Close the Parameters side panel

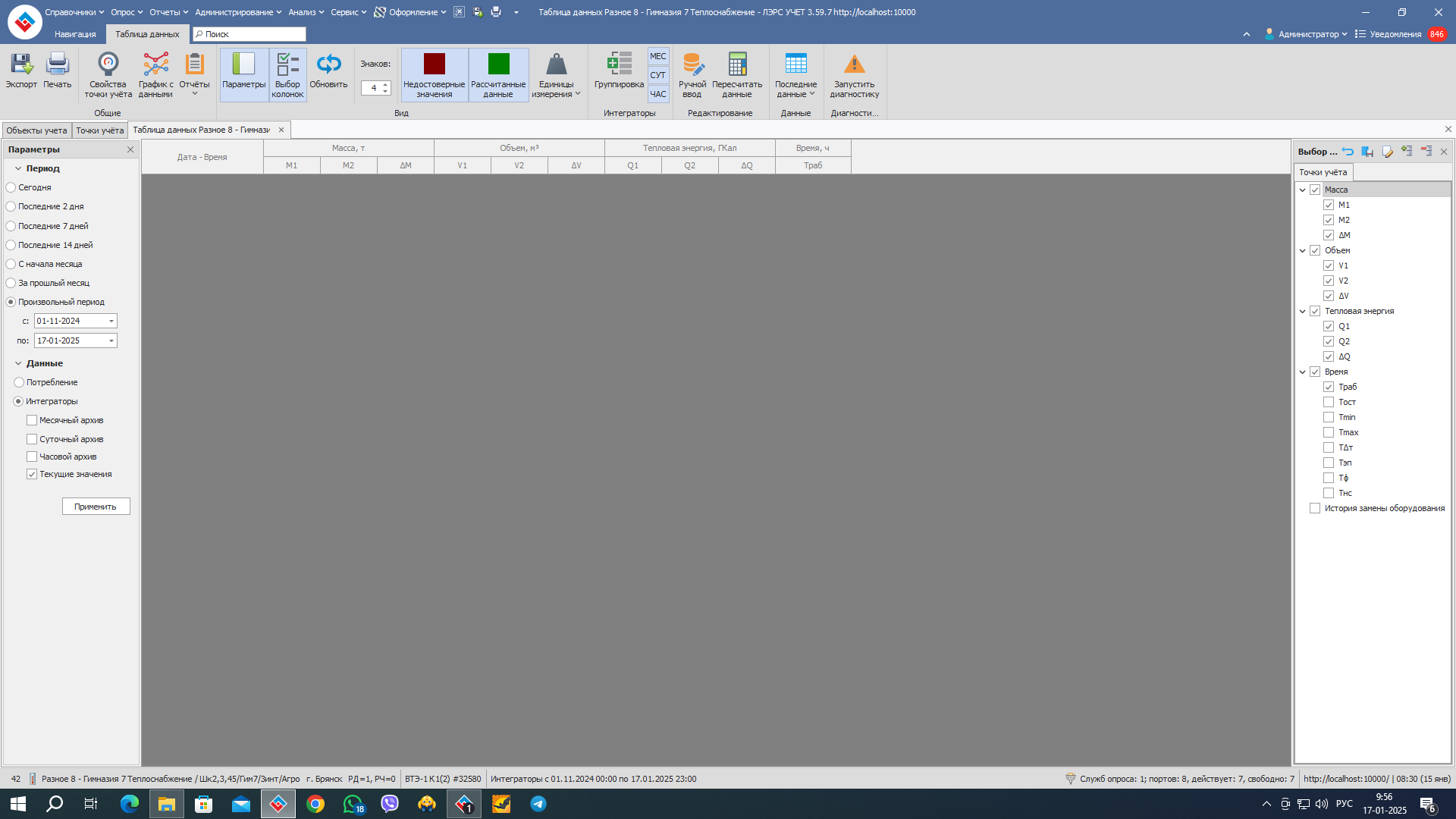(x=130, y=149)
